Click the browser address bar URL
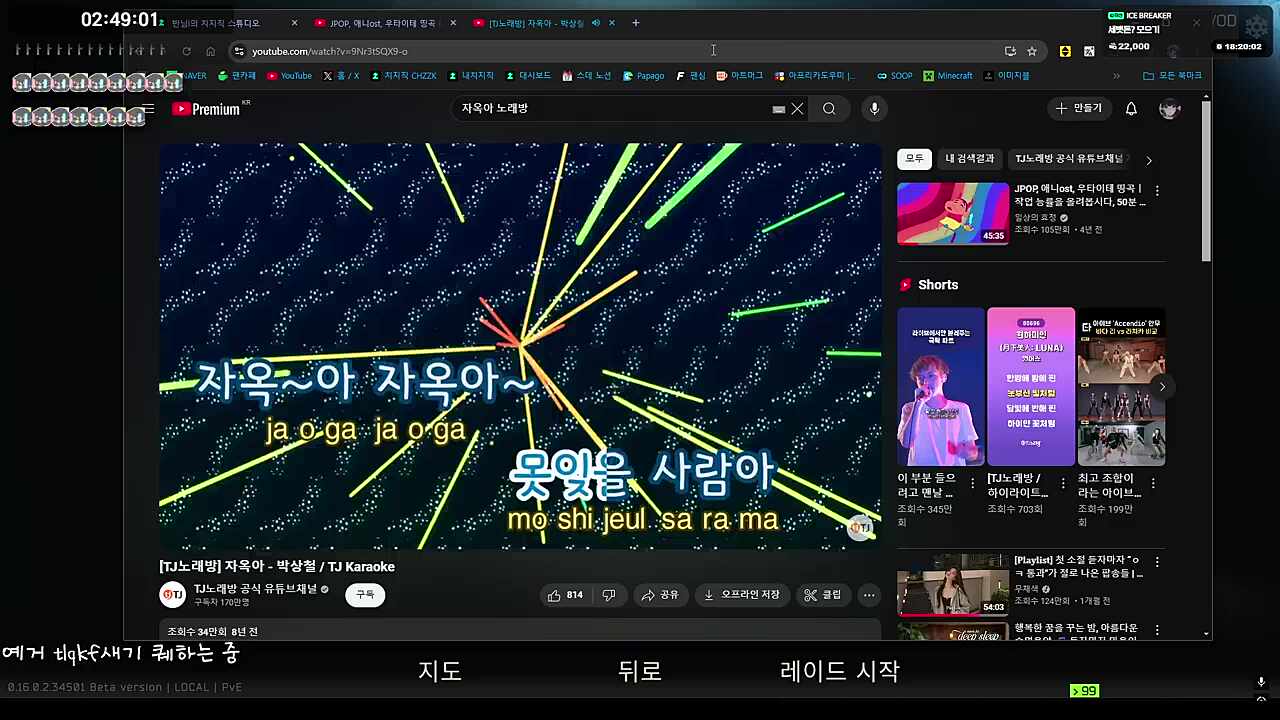 pos(329,51)
